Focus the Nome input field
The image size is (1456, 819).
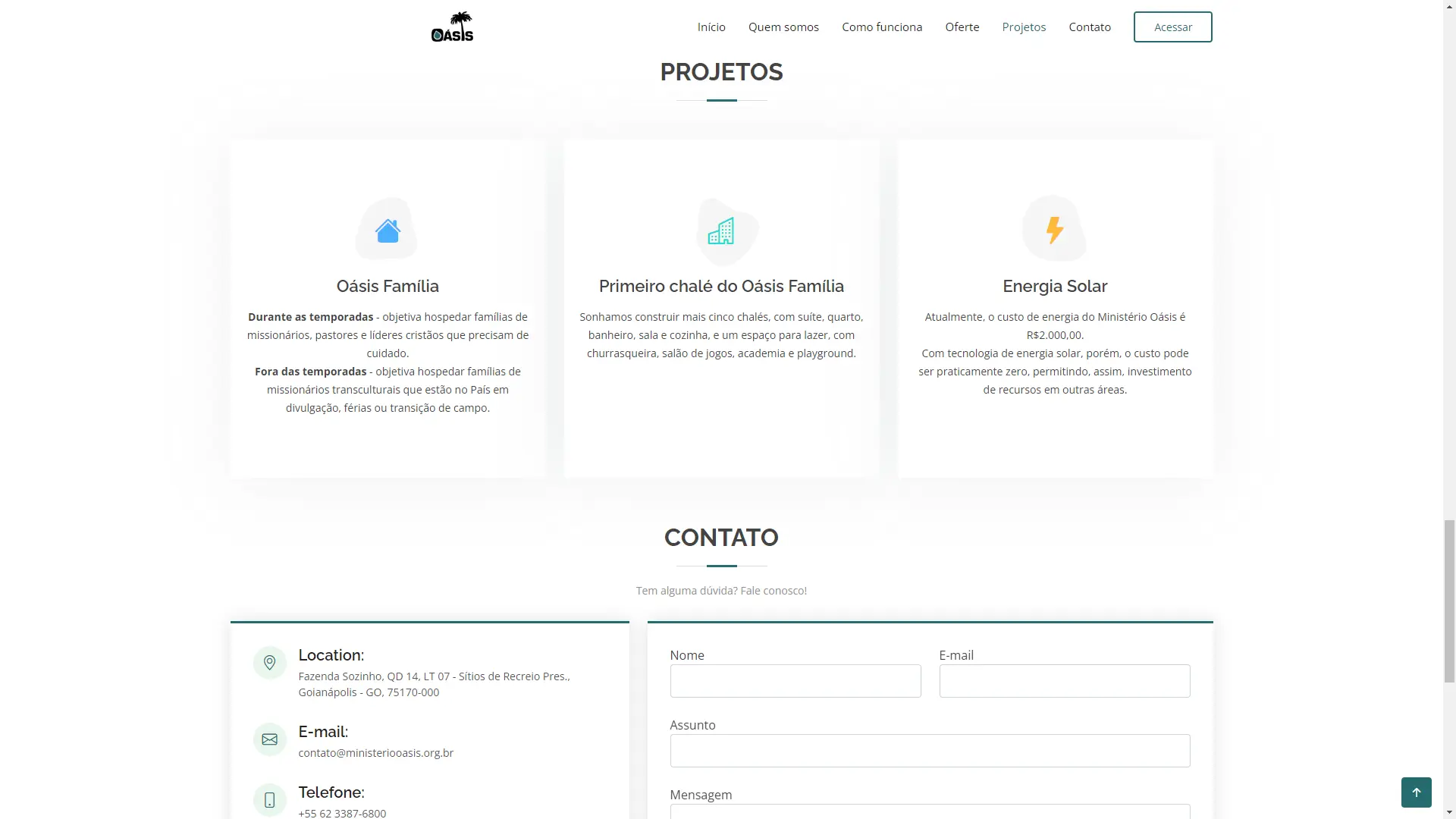click(x=795, y=681)
